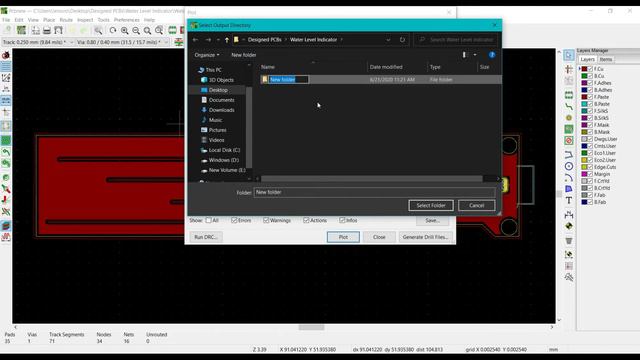Open the Inspect menu
Screen dimensions: 640x360
(x=85, y=20)
